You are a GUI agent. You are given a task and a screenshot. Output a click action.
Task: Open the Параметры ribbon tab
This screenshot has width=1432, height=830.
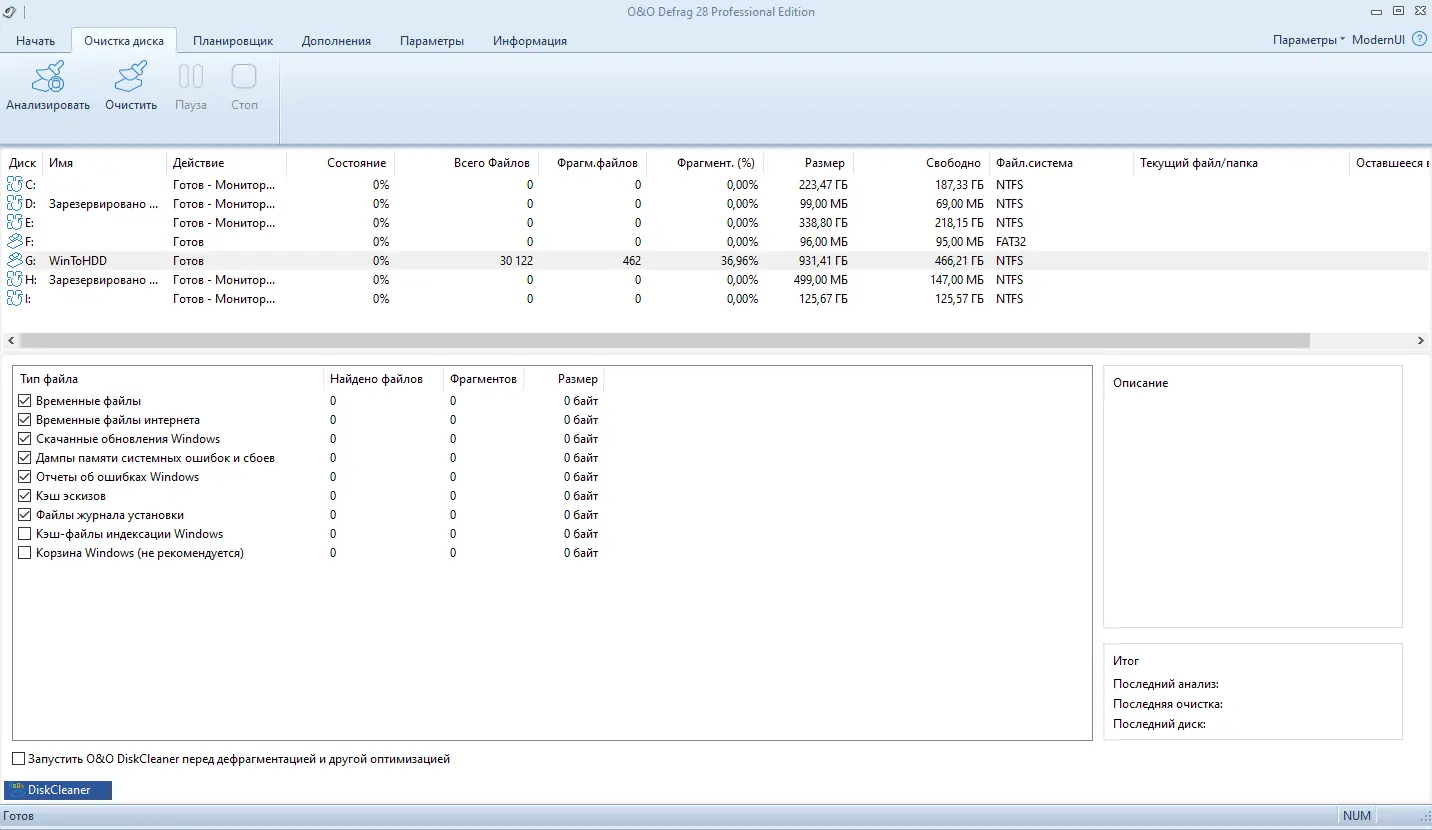click(432, 41)
